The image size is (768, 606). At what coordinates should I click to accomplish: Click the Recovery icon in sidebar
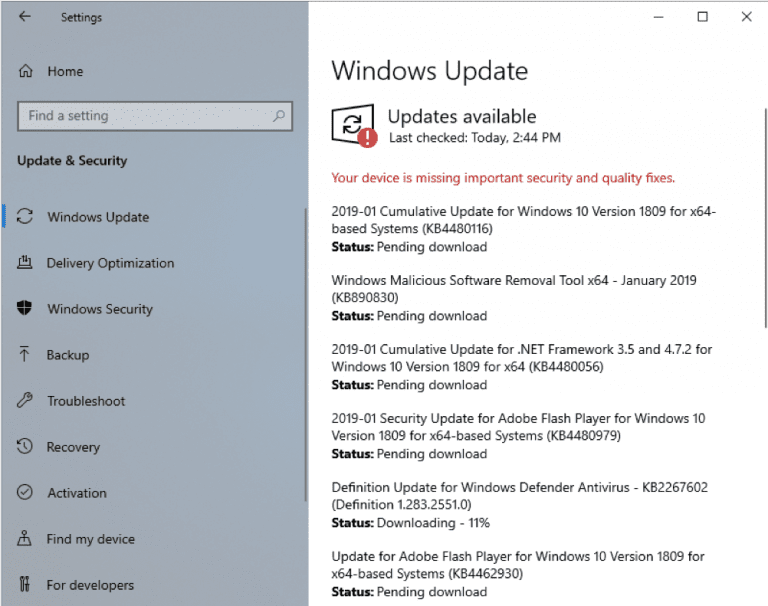tap(26, 447)
